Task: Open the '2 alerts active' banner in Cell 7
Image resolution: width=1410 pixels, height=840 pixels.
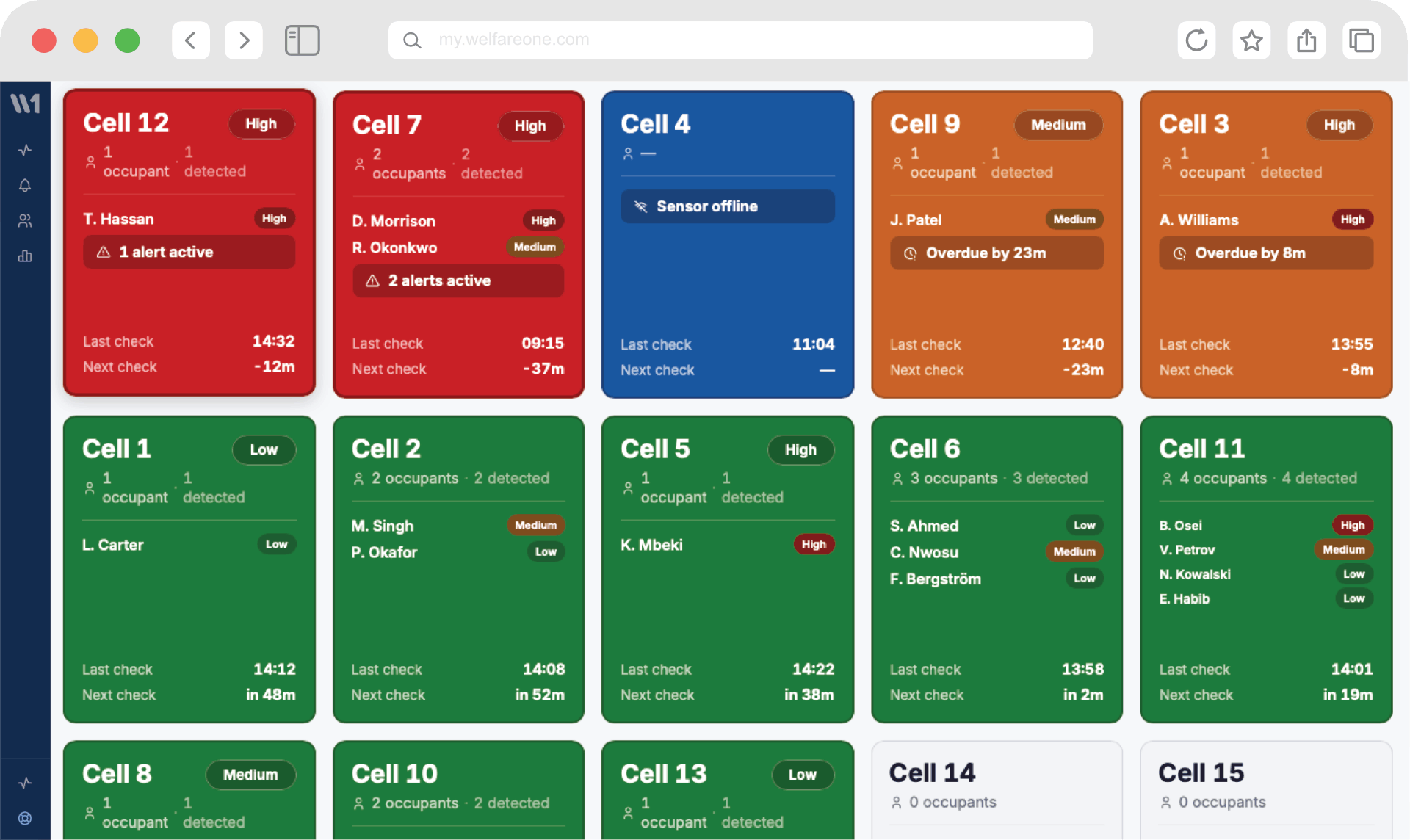Action: click(458, 281)
